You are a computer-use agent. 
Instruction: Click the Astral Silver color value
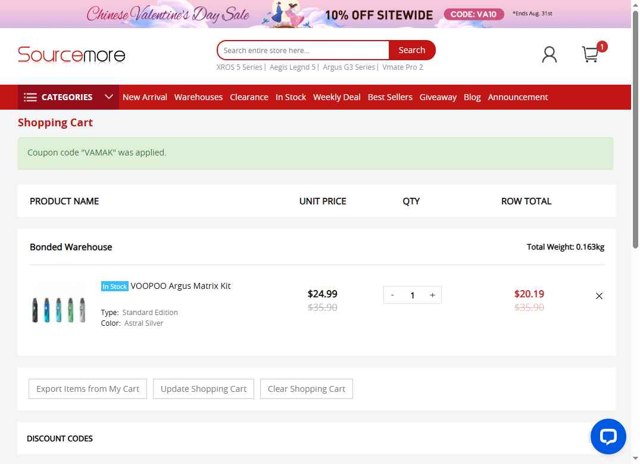[144, 323]
